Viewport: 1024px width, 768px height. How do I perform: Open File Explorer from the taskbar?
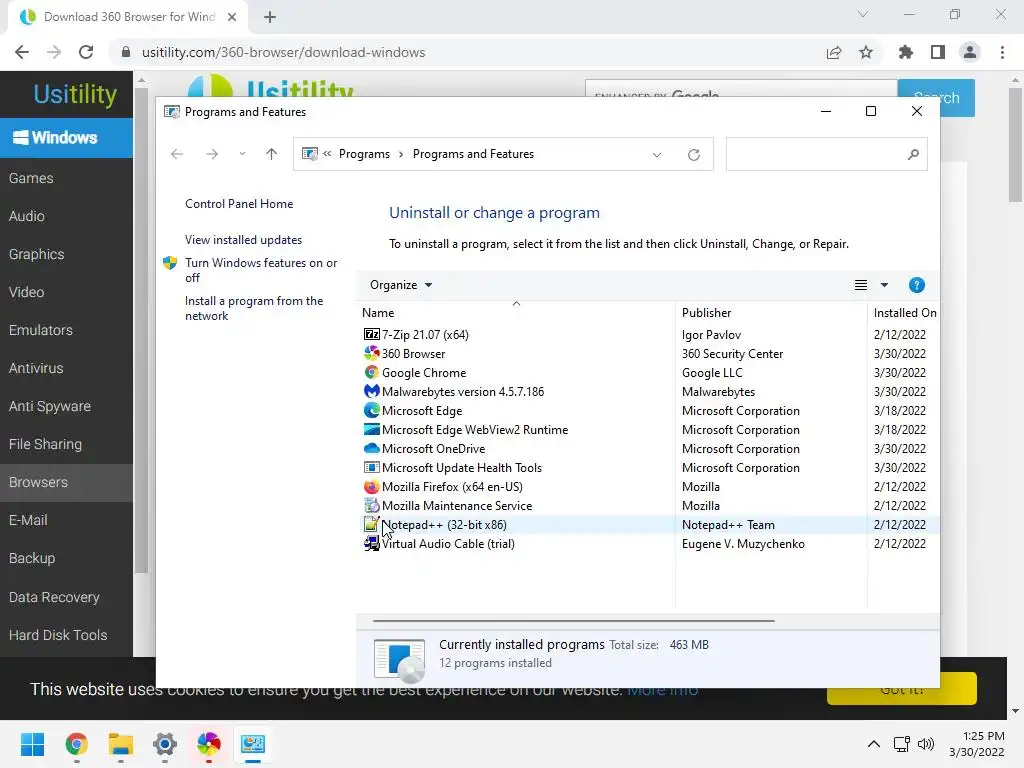pos(121,744)
